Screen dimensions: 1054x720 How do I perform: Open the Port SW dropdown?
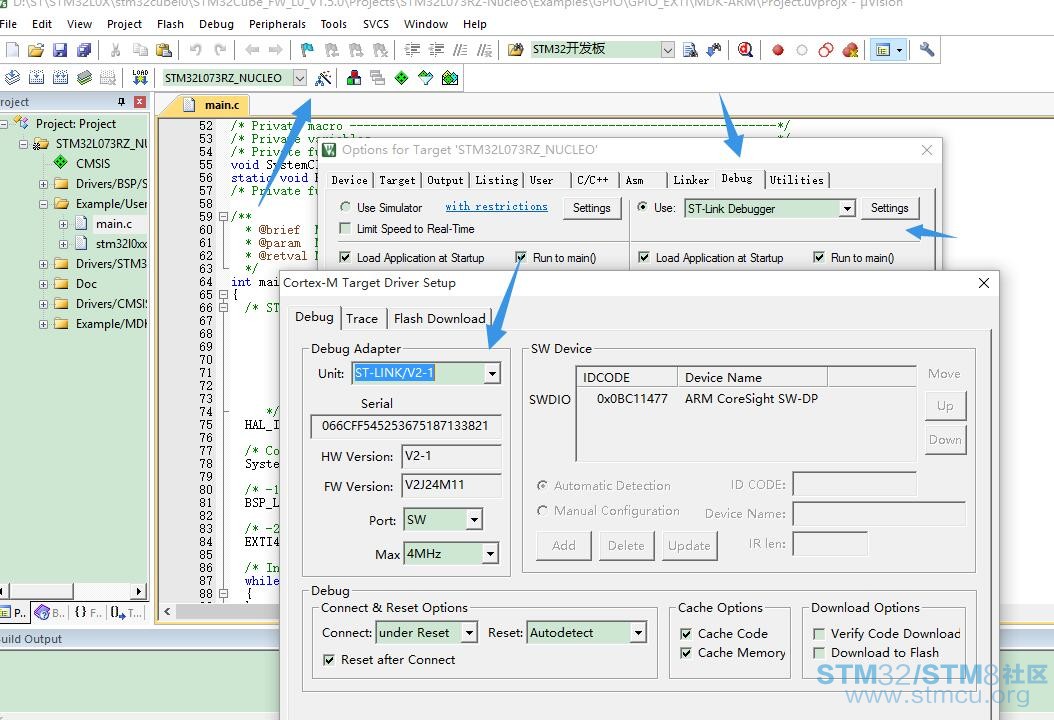coord(474,520)
